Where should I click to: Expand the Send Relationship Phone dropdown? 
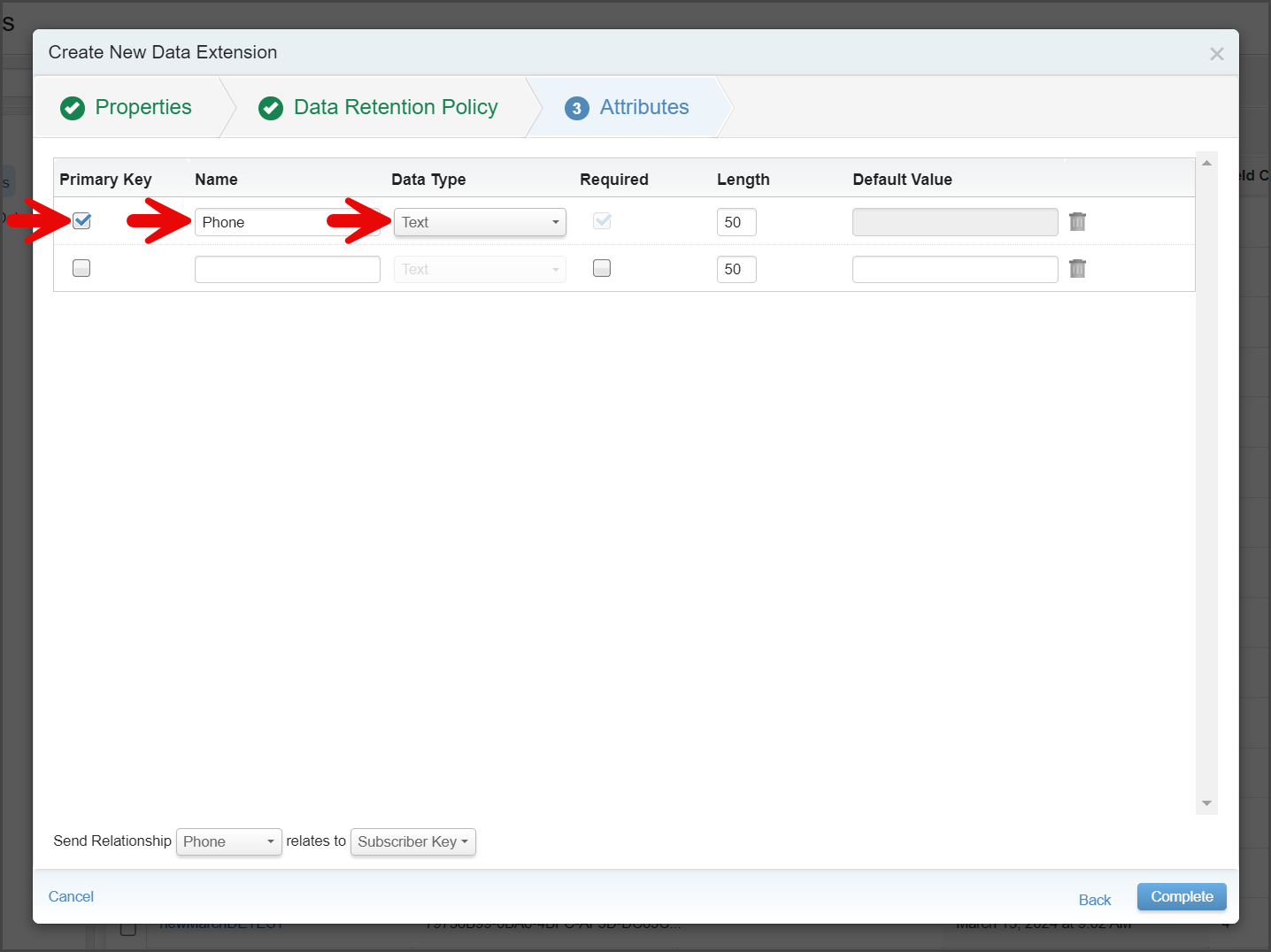point(229,841)
